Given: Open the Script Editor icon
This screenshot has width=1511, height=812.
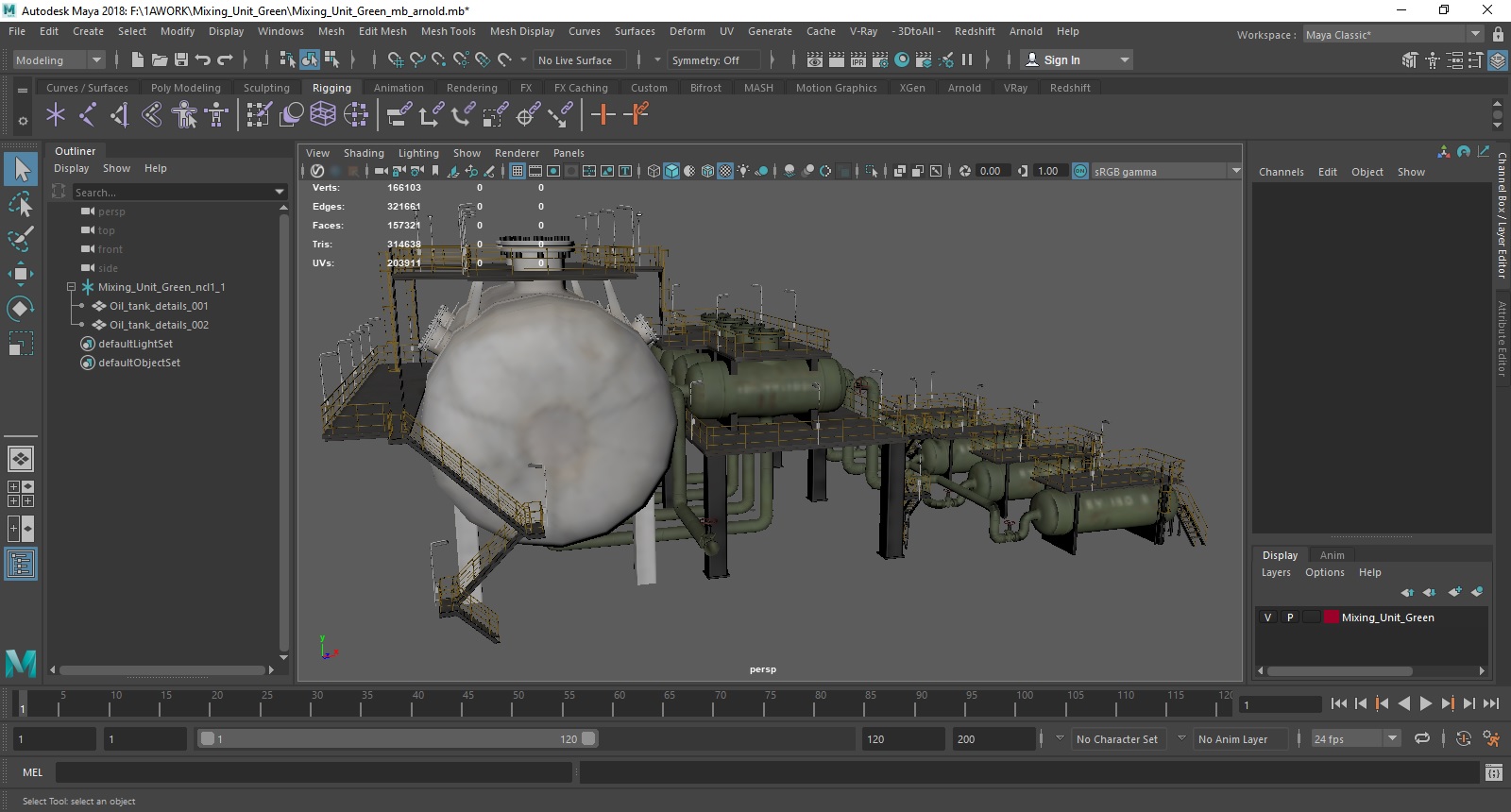Looking at the screenshot, I should pyautogui.click(x=1493, y=773).
